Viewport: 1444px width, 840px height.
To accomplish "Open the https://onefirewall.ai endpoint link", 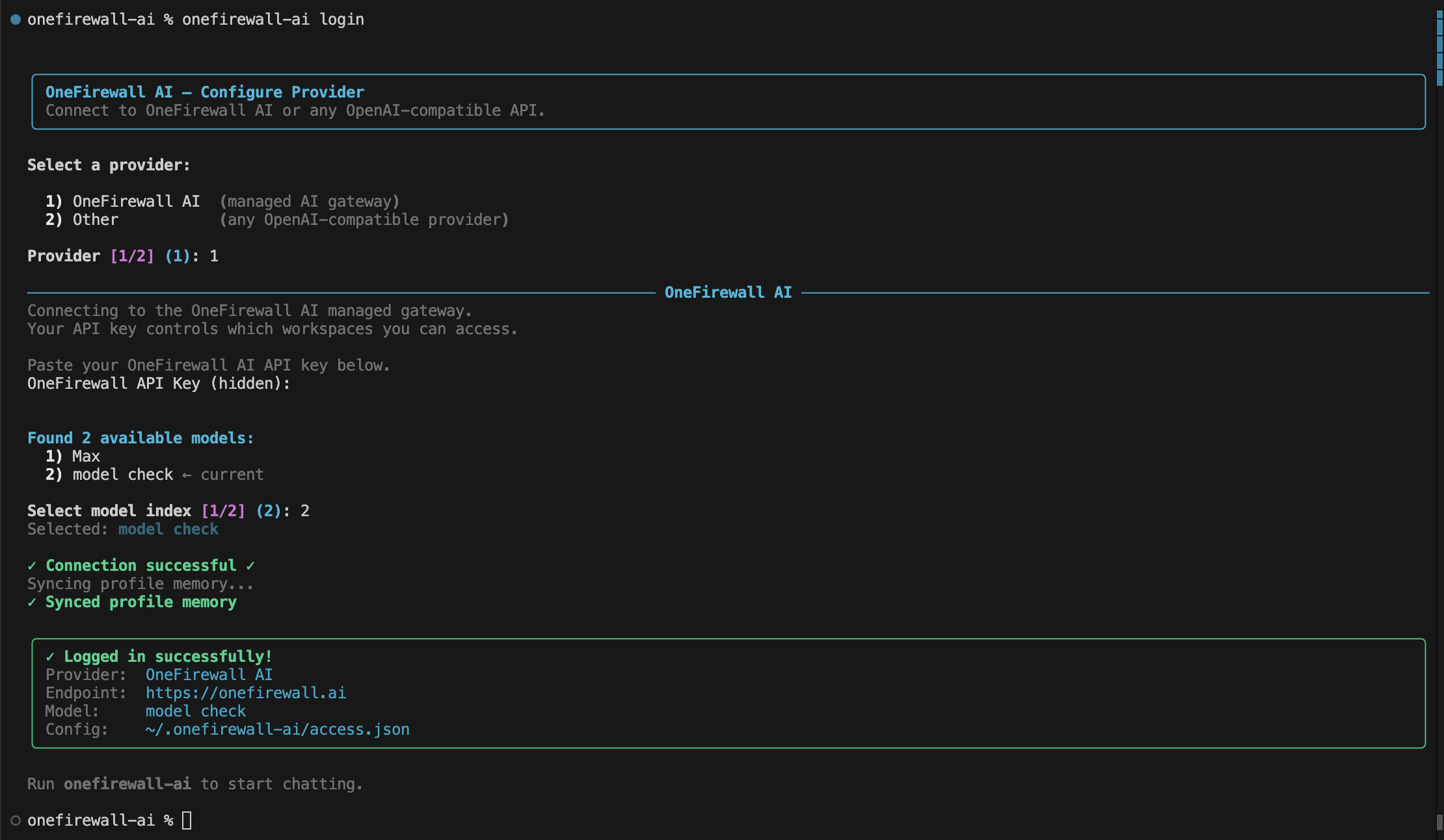I will [x=245, y=693].
